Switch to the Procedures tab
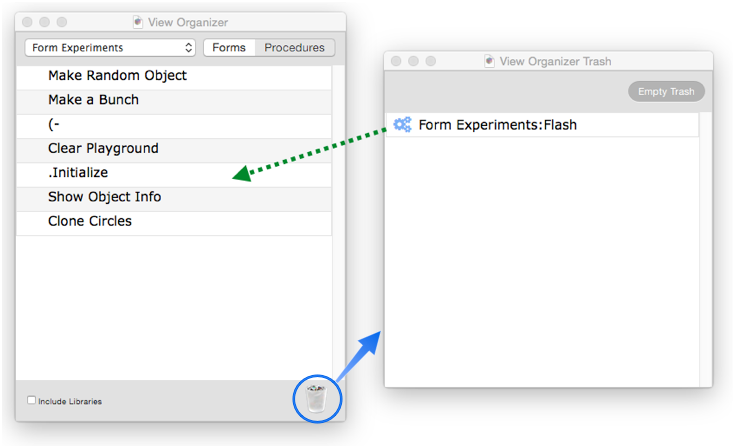The image size is (735, 448). 294,47
